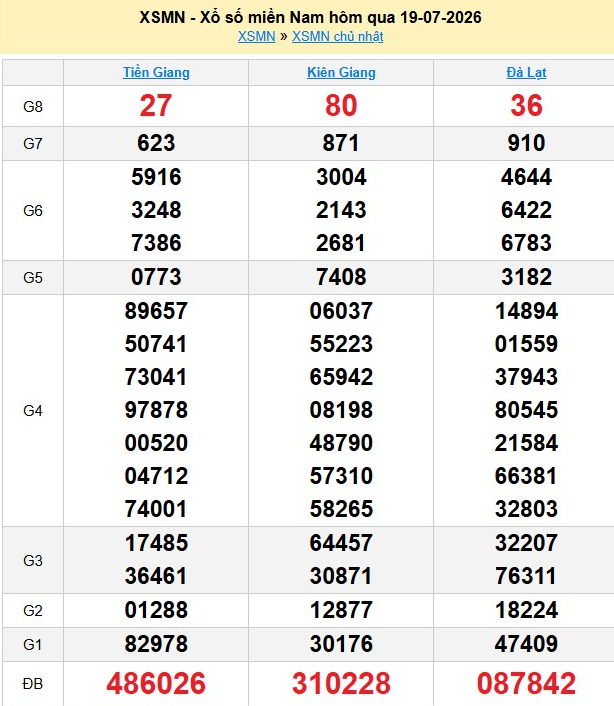Viewport: 614px width, 706px height.
Task: Click the Đà Lạt special prize 087842
Action: pyautogui.click(x=526, y=683)
